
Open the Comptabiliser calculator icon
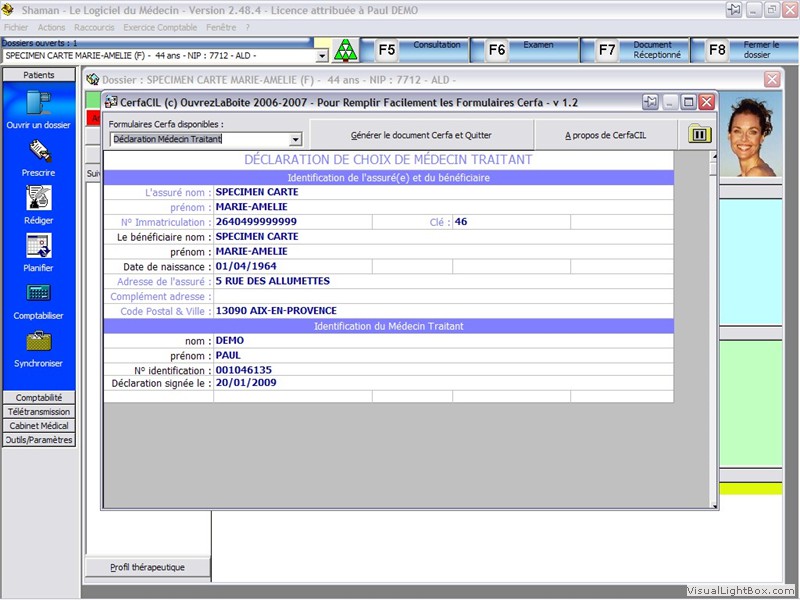[38, 294]
